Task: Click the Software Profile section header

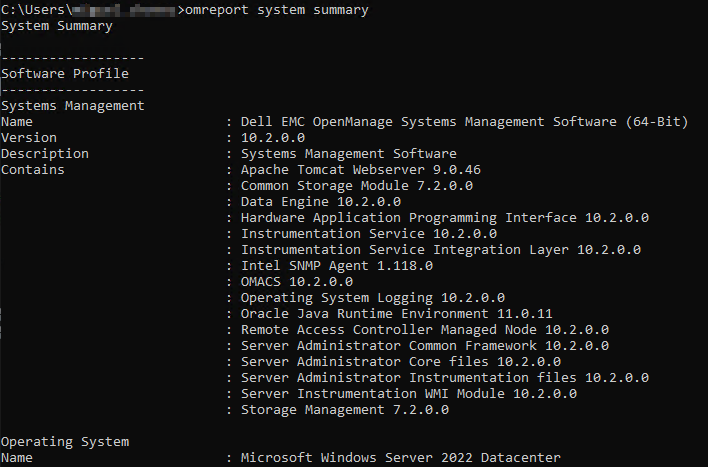Action: click(65, 73)
